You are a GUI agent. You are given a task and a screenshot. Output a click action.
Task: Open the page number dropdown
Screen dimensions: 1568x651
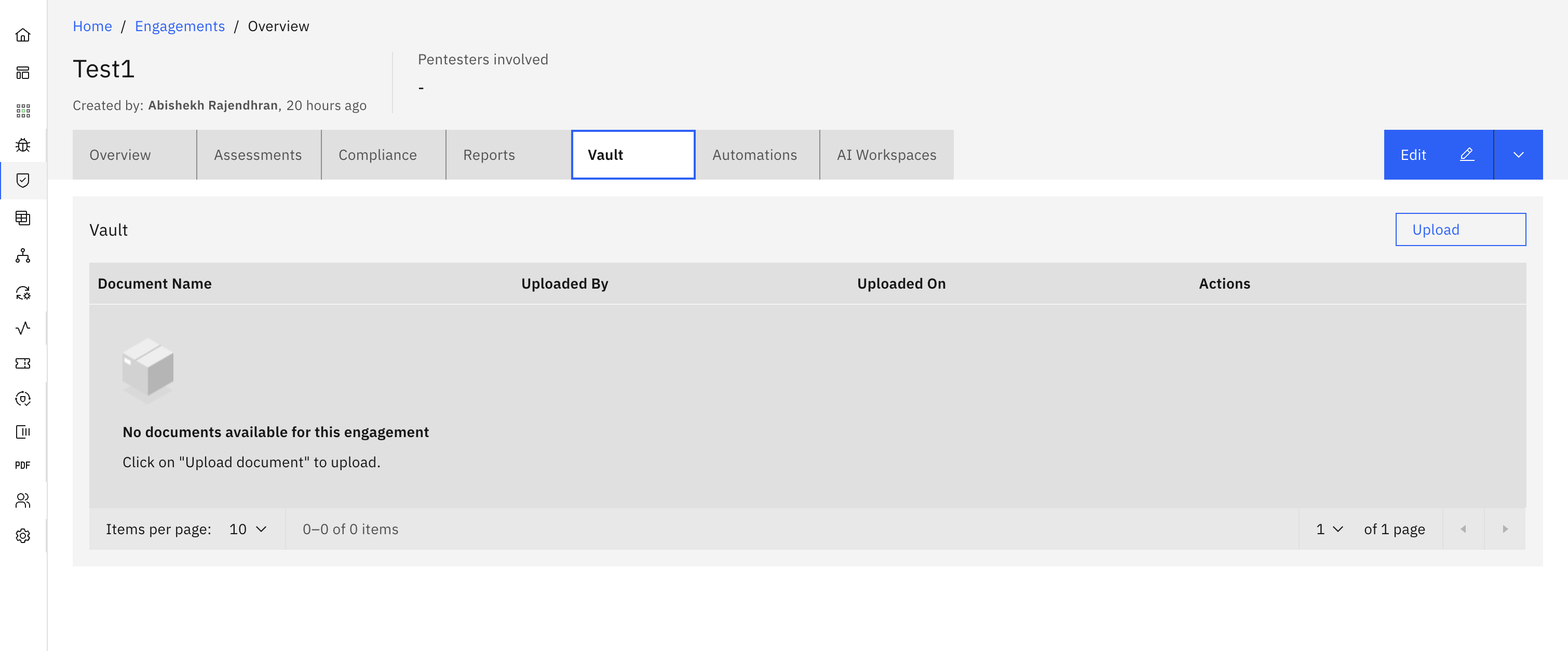click(x=1329, y=530)
